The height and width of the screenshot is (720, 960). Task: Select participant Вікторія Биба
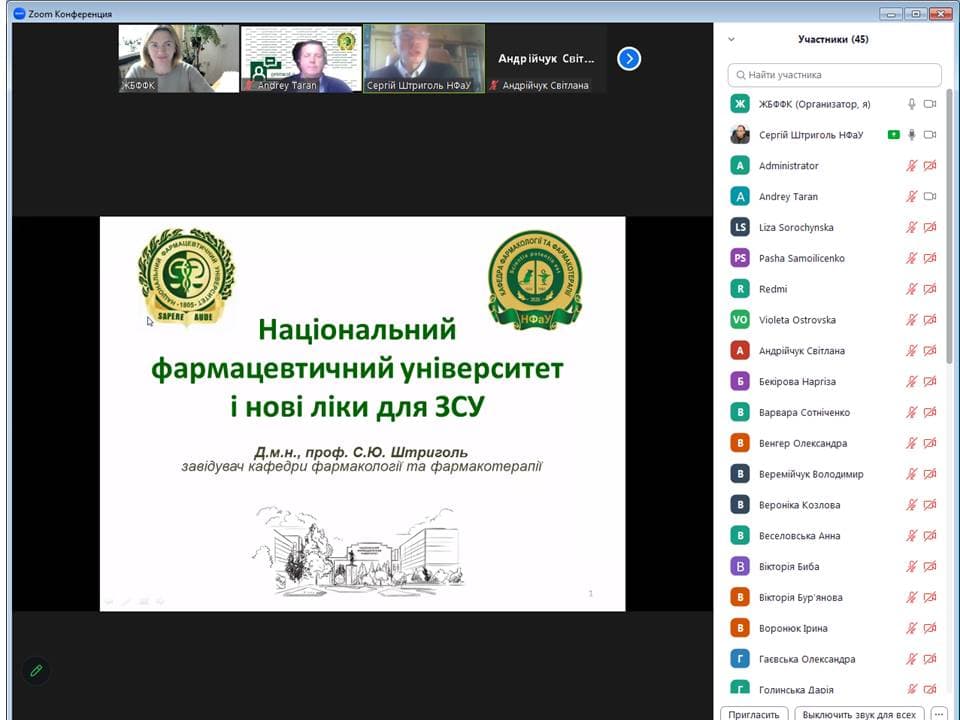pos(834,566)
